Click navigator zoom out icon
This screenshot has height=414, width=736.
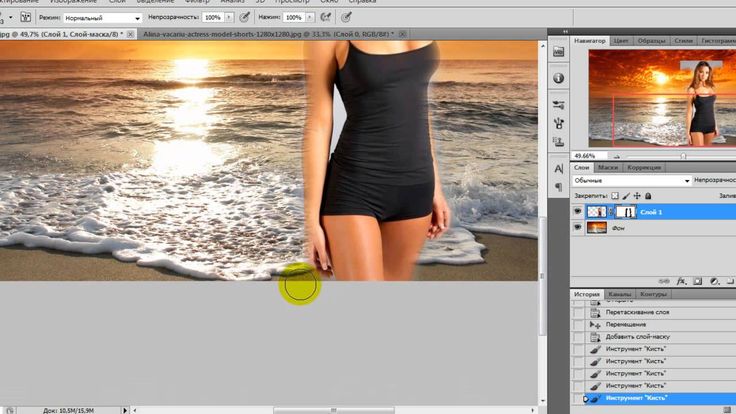tap(617, 156)
